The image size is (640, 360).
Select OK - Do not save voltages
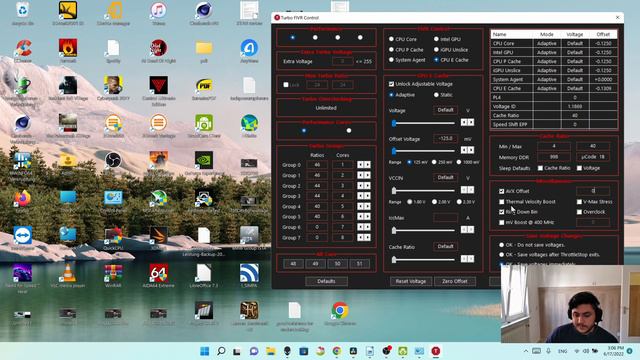(x=501, y=245)
